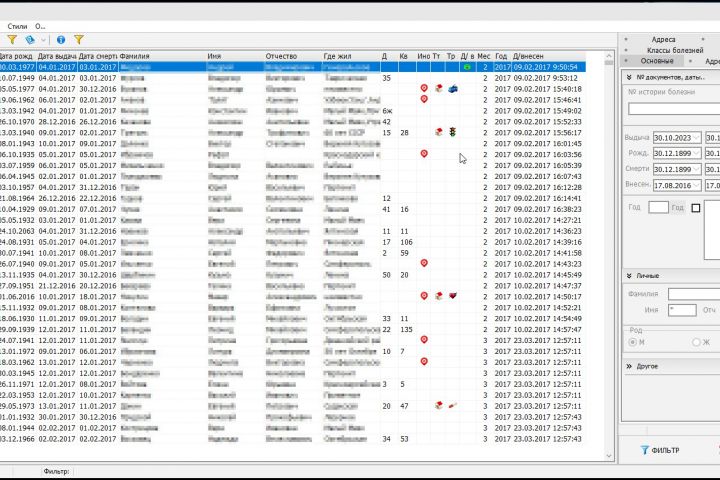Click the table scrollbar up arrow

[609, 56]
